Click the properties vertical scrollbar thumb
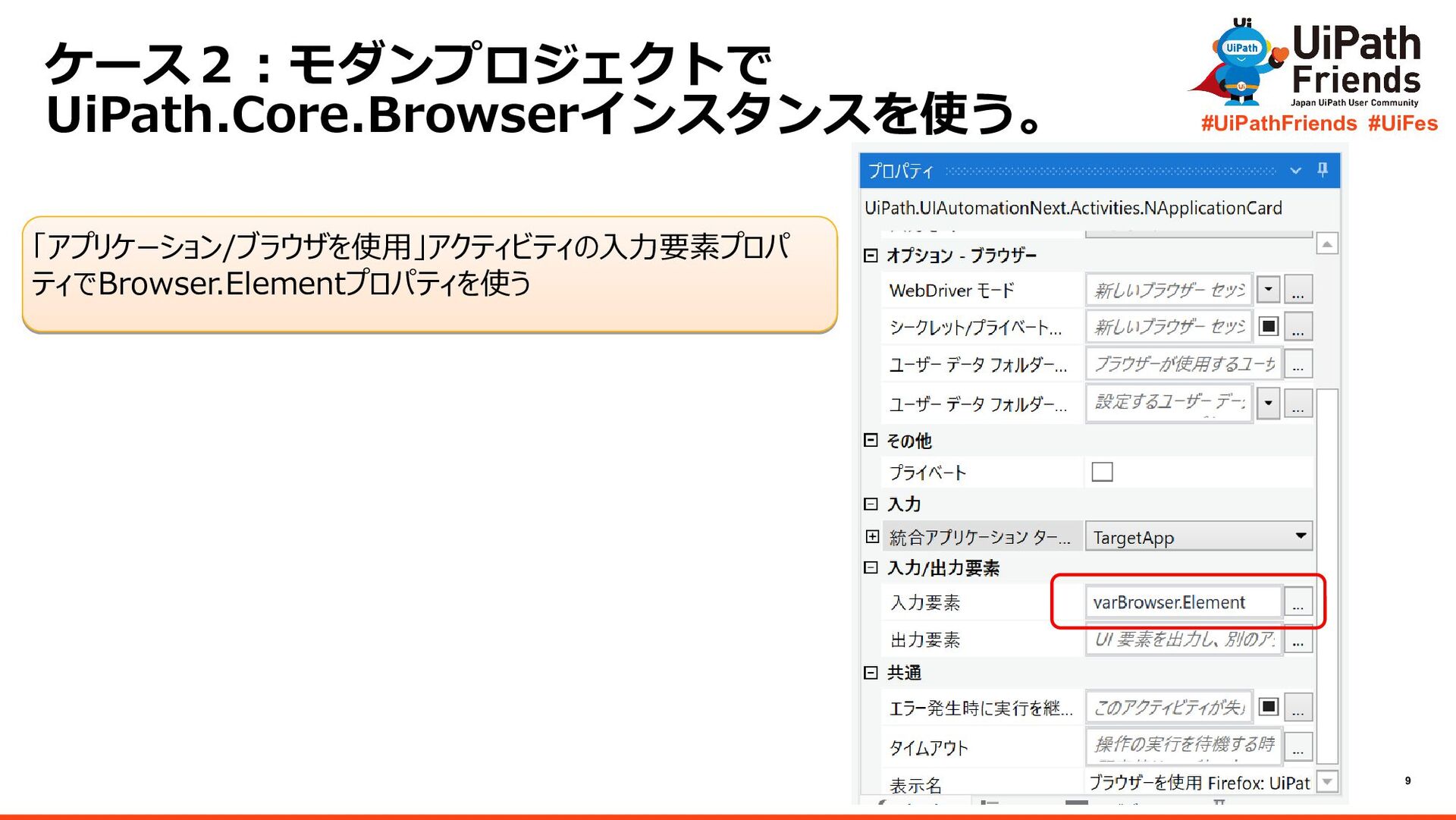 click(x=1327, y=575)
